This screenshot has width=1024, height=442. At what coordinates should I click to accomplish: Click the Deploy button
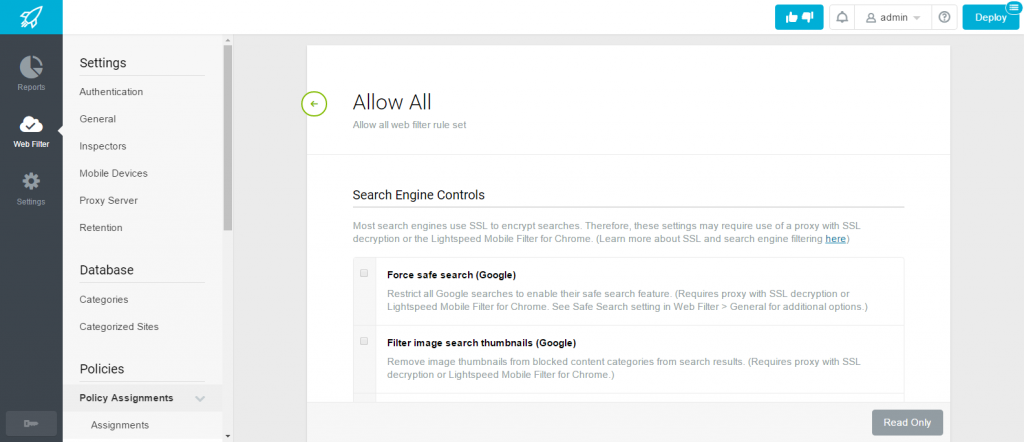(991, 18)
